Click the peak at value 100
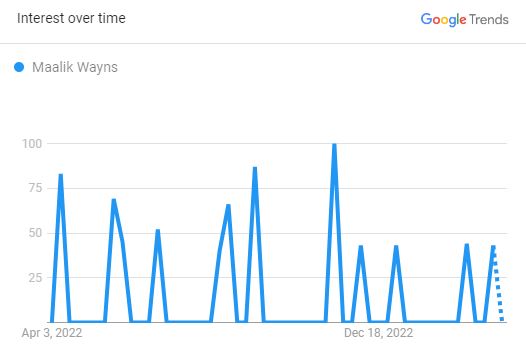 pos(334,145)
